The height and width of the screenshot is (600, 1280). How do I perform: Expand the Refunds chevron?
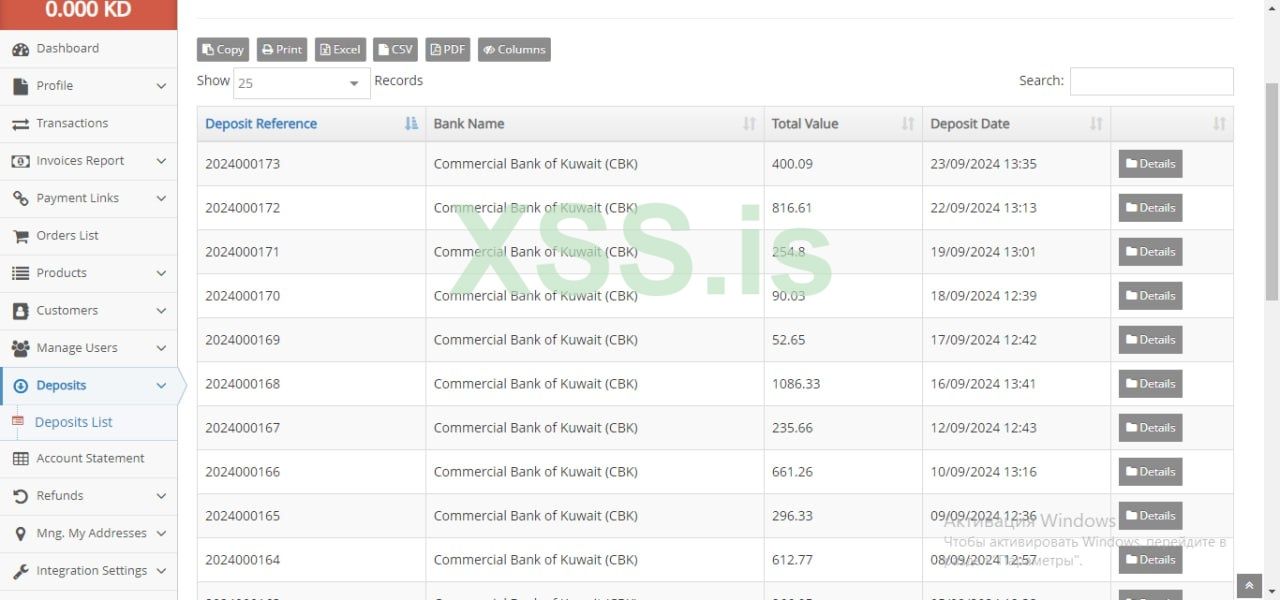tap(161, 496)
